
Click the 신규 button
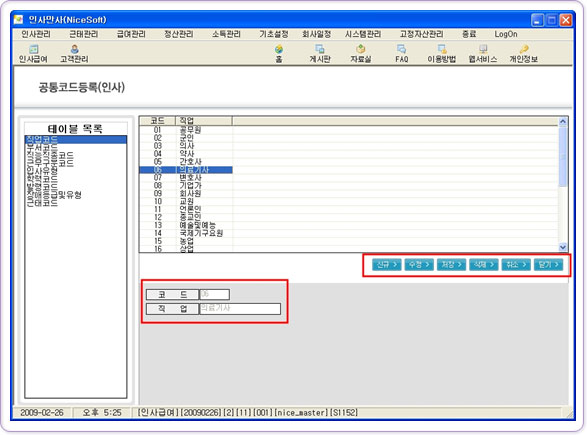tap(387, 265)
